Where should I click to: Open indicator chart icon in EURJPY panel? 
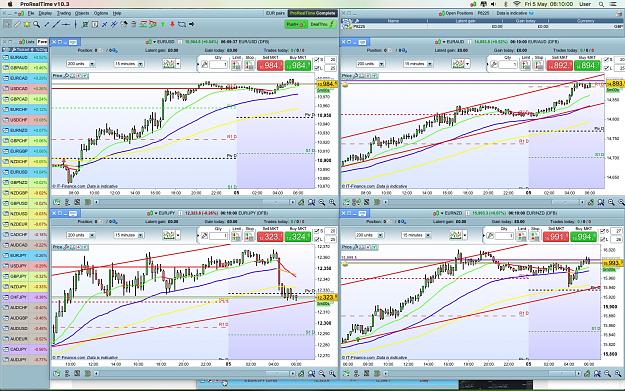coord(169,235)
